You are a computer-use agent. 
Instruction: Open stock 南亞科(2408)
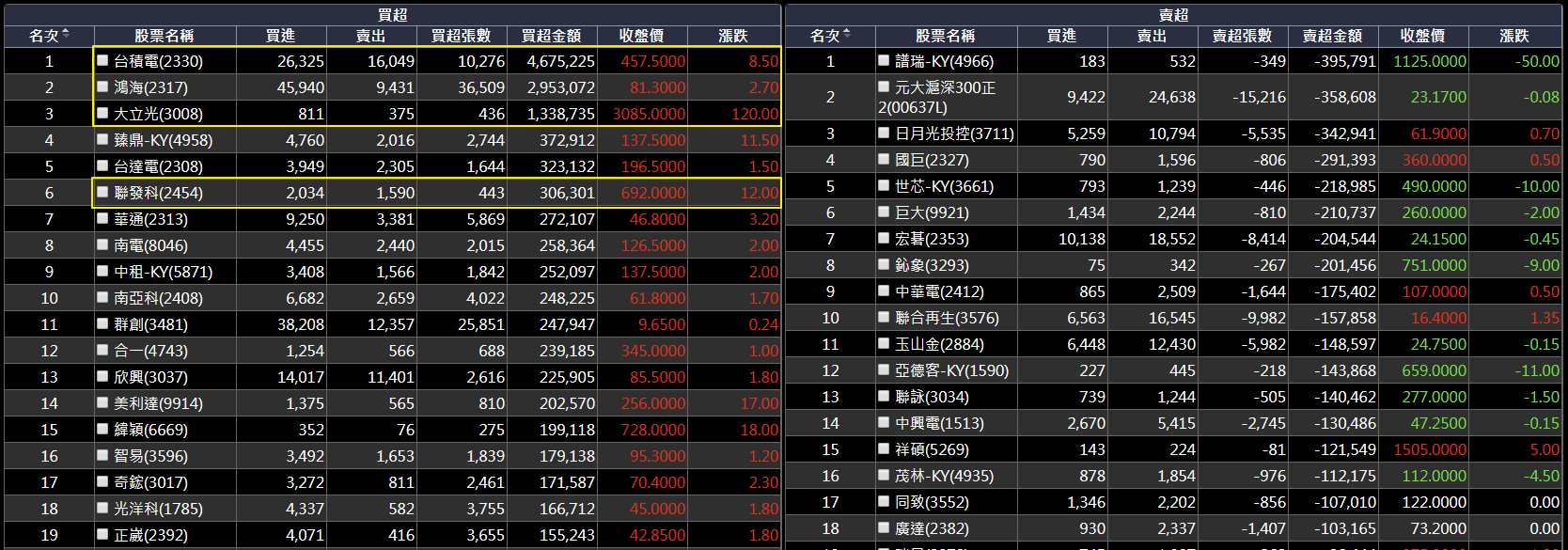pos(158,298)
